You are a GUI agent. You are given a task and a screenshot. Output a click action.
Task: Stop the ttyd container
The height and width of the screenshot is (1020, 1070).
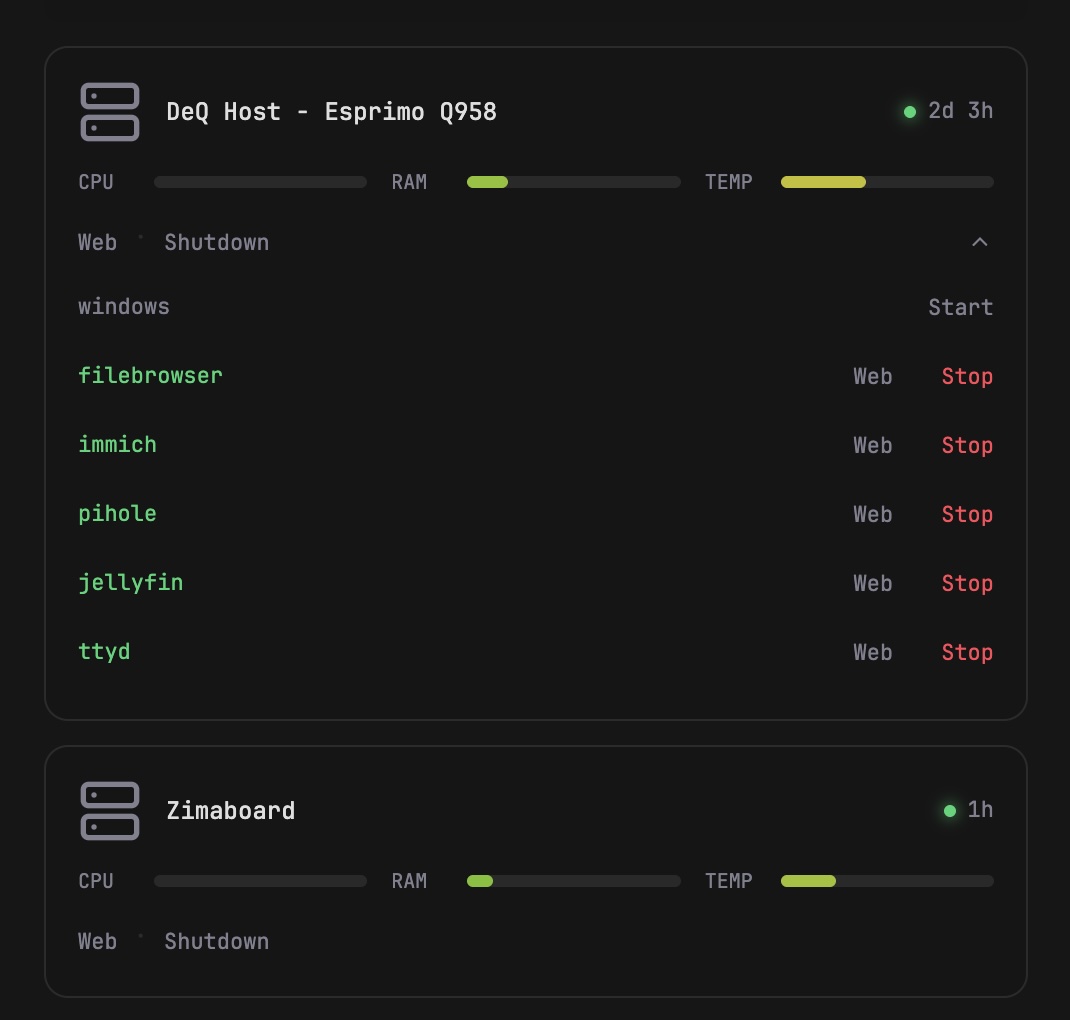pos(967,653)
